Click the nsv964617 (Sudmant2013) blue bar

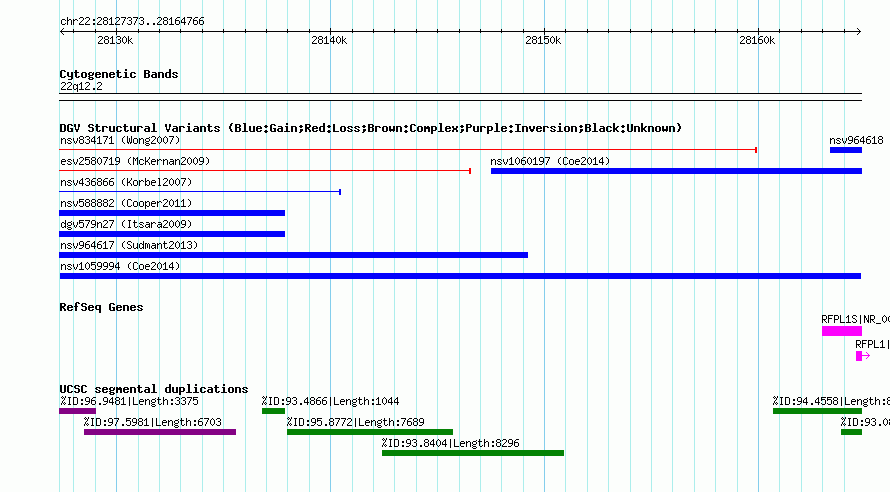[x=293, y=255]
